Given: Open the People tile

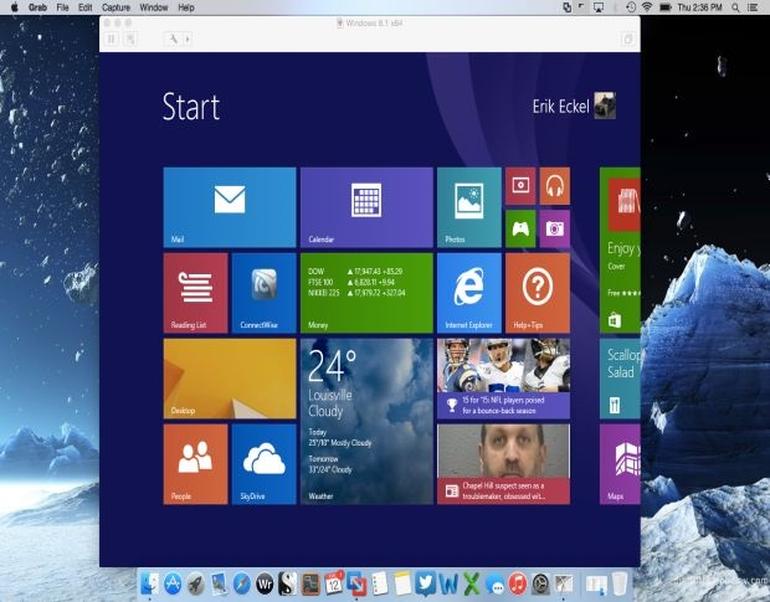Looking at the screenshot, I should pyautogui.click(x=195, y=464).
